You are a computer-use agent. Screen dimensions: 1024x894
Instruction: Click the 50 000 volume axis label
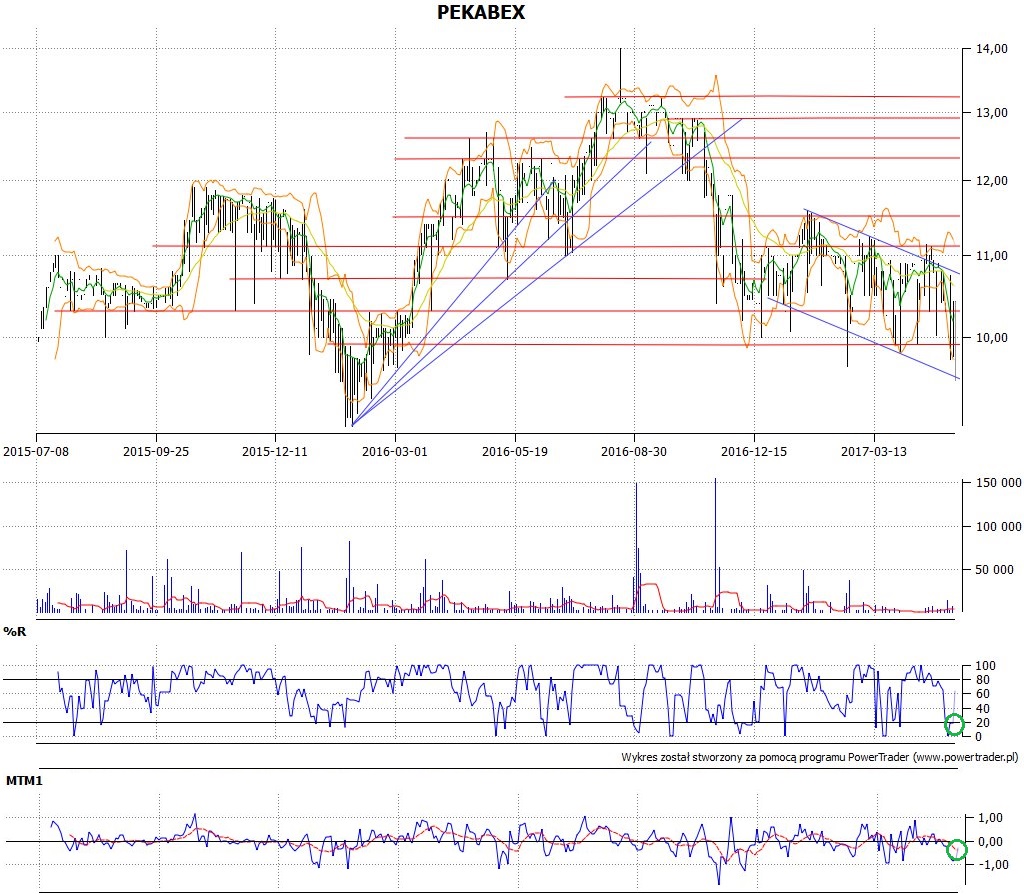click(995, 569)
